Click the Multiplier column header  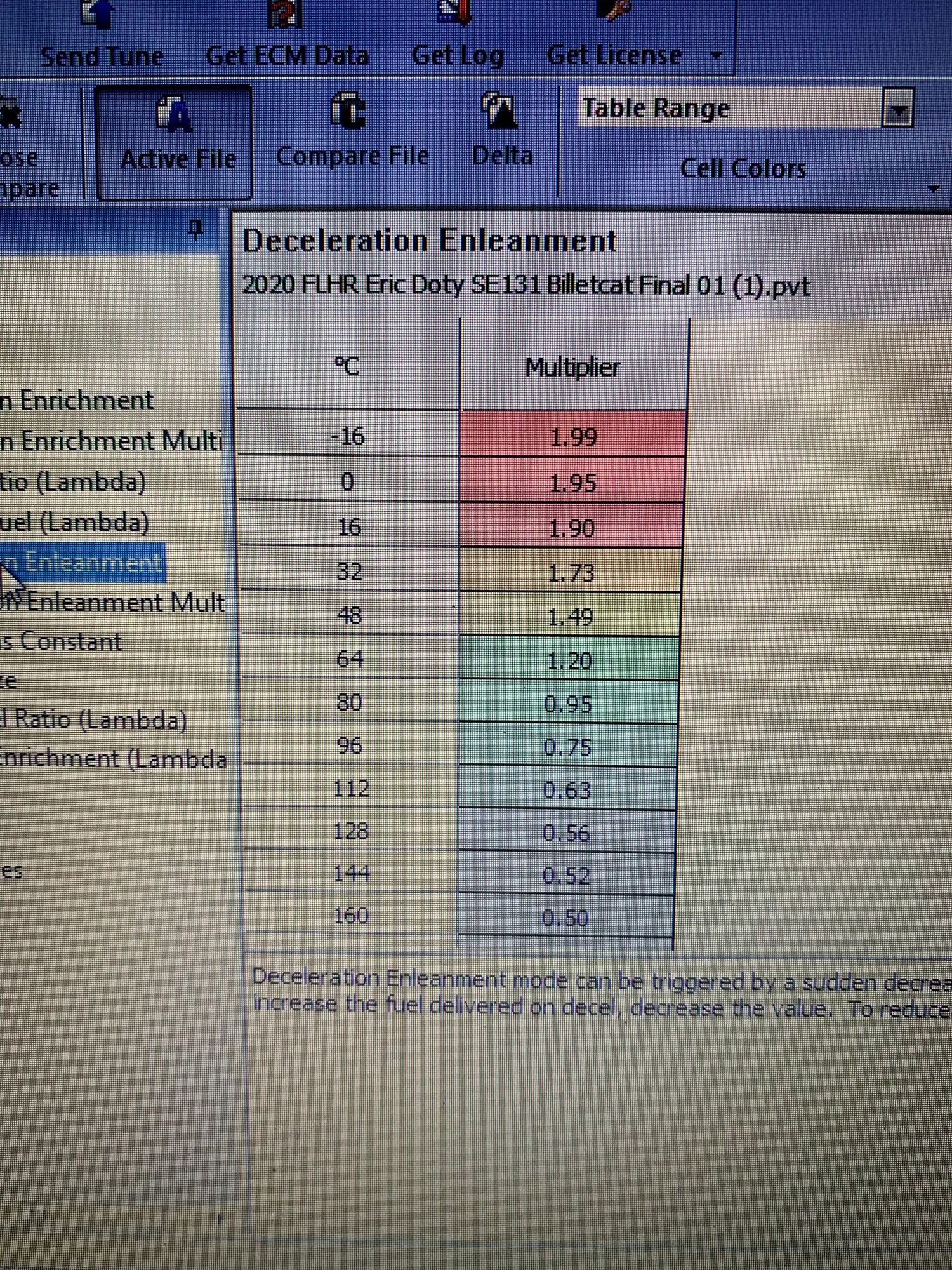572,368
